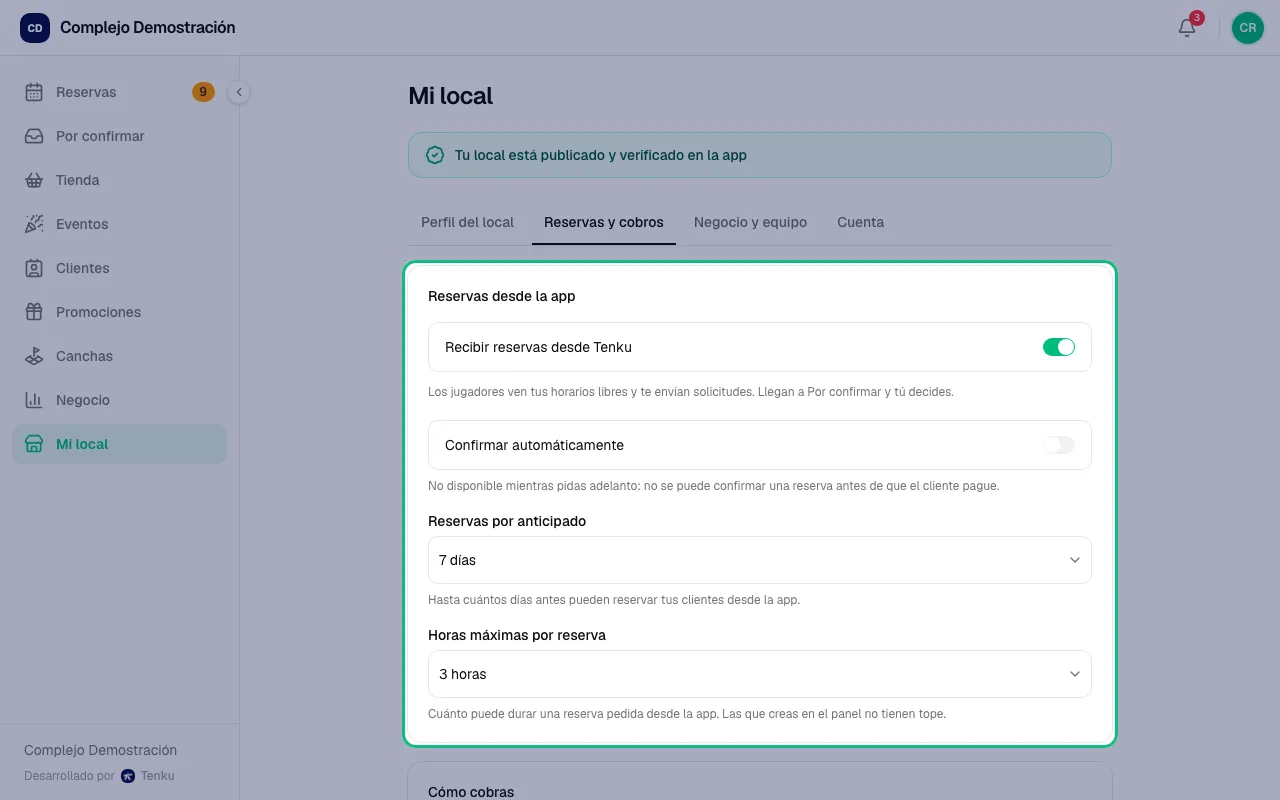Click the Clientes contact icon
This screenshot has height=800, width=1280.
coord(34,268)
